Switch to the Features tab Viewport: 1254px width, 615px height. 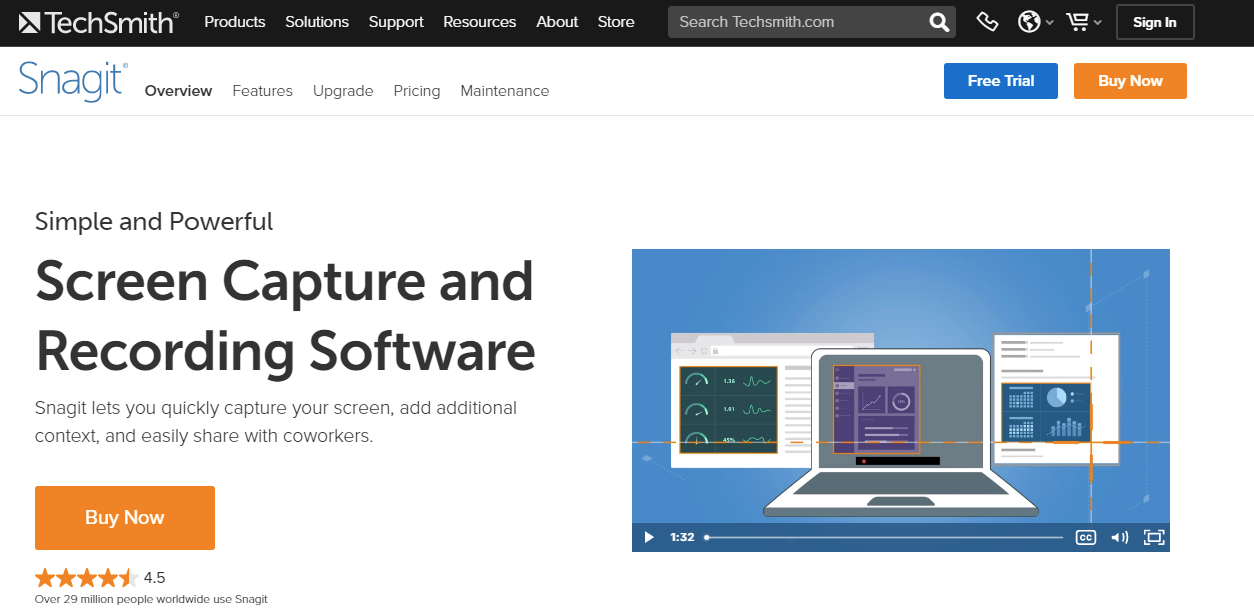(262, 91)
